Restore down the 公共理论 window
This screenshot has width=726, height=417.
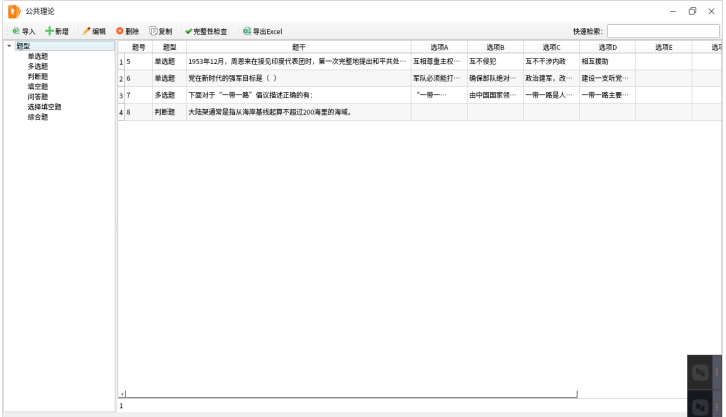pyautogui.click(x=692, y=12)
